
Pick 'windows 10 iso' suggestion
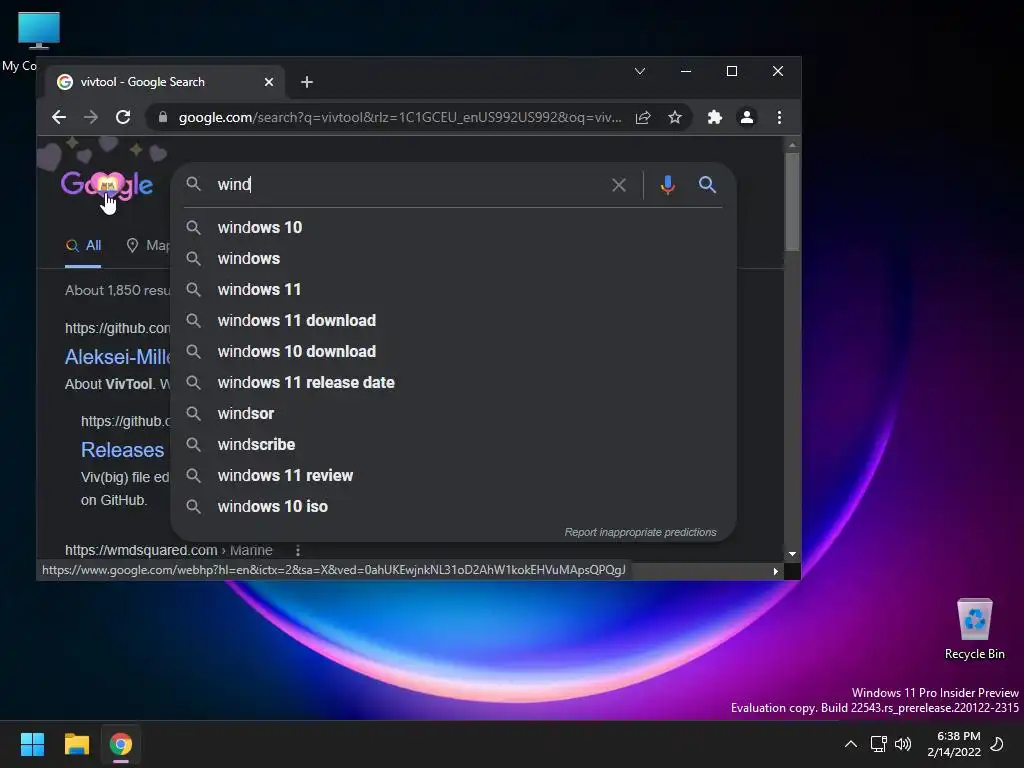(453, 507)
